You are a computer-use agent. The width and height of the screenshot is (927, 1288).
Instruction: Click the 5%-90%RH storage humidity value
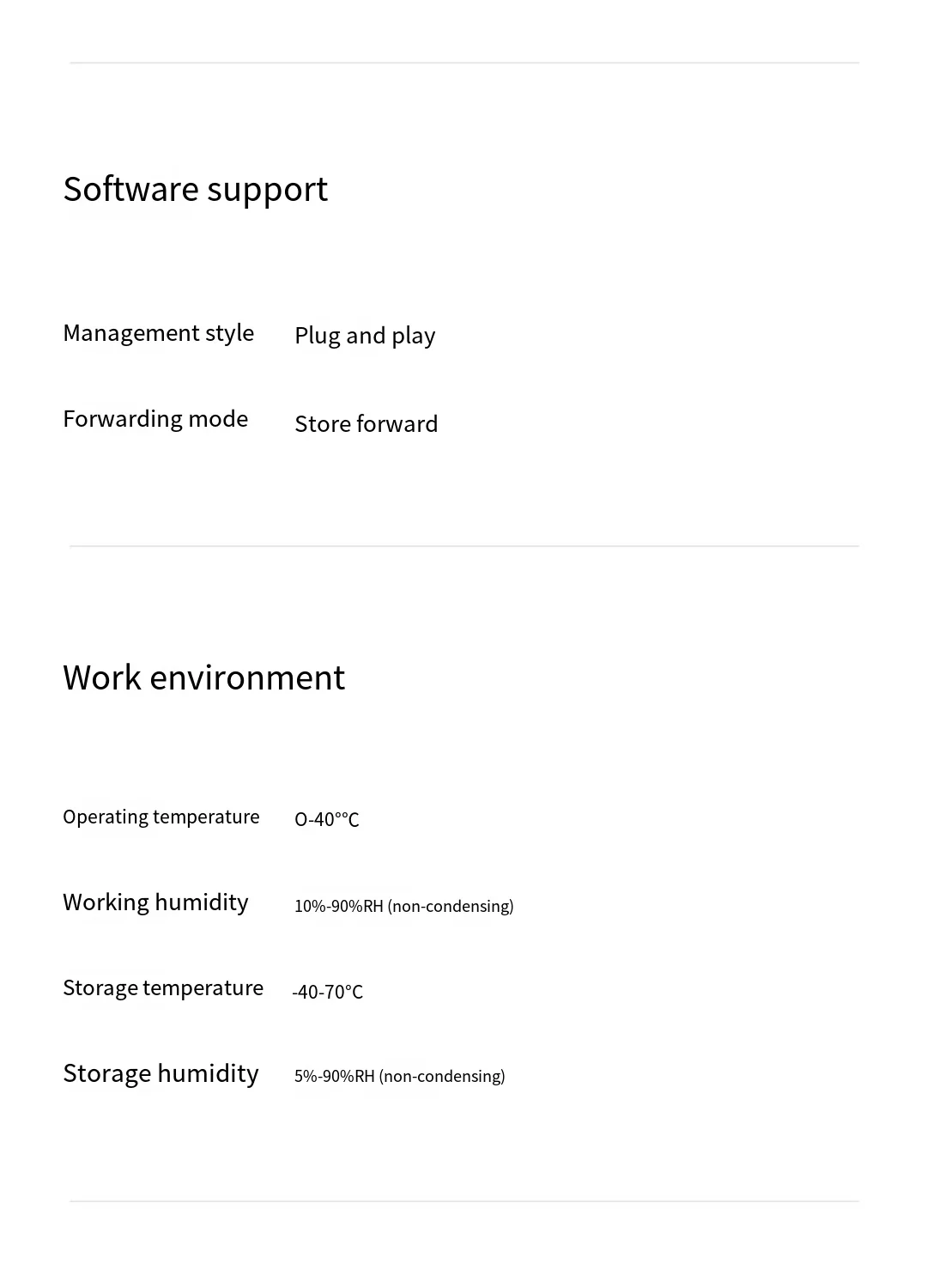[x=334, y=1077]
